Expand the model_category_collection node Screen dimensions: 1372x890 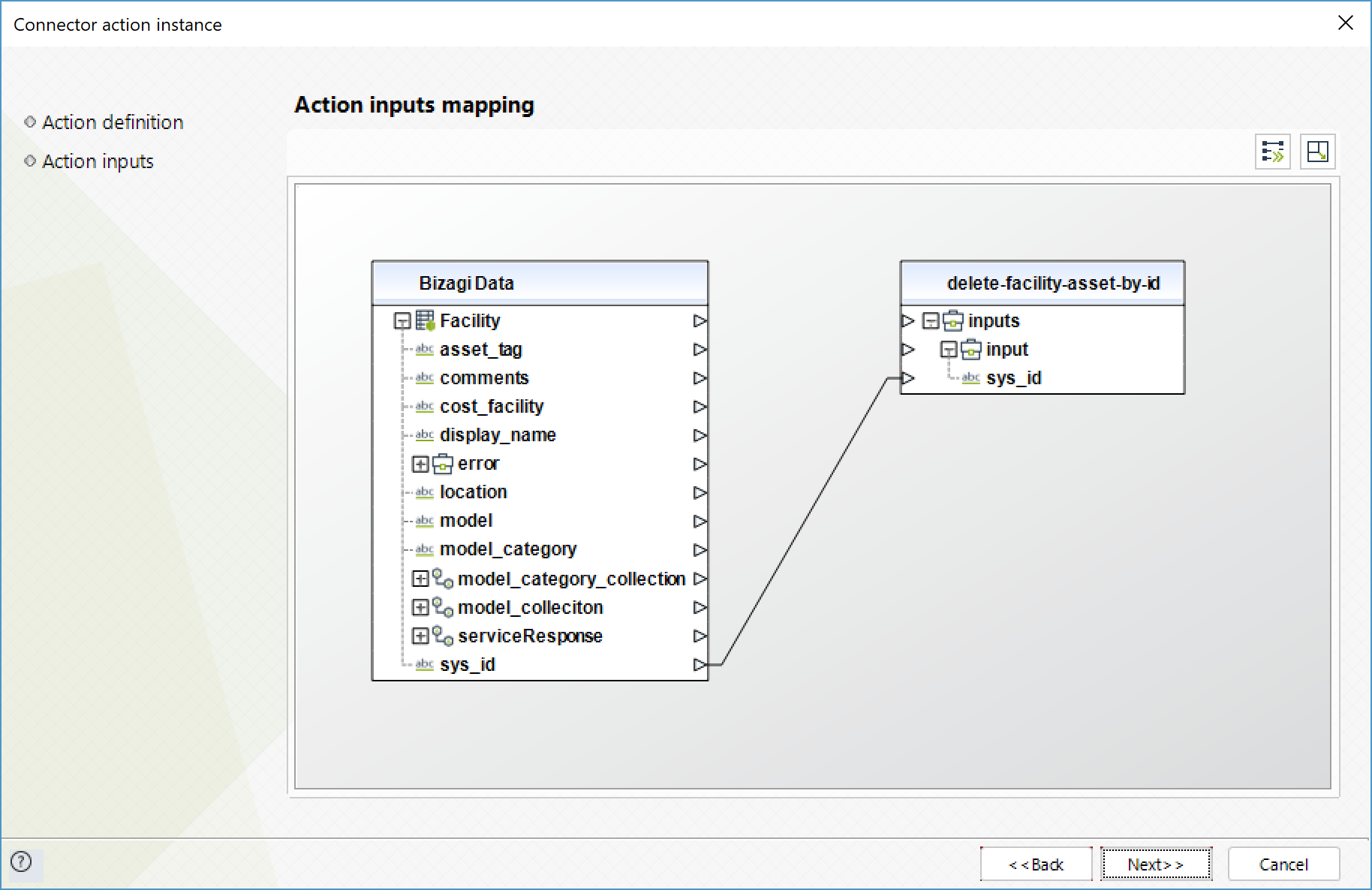click(420, 579)
